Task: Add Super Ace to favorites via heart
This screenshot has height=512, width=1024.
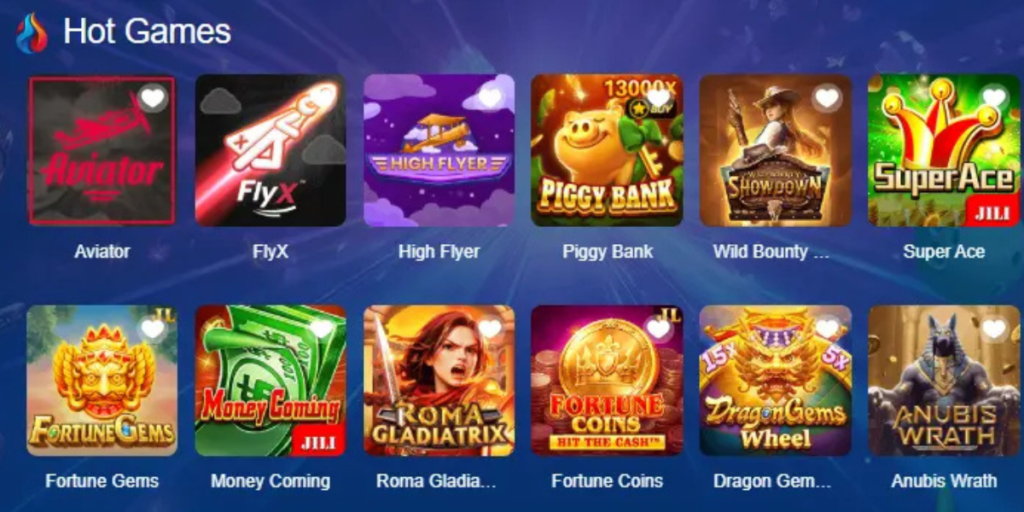Action: pos(995,98)
